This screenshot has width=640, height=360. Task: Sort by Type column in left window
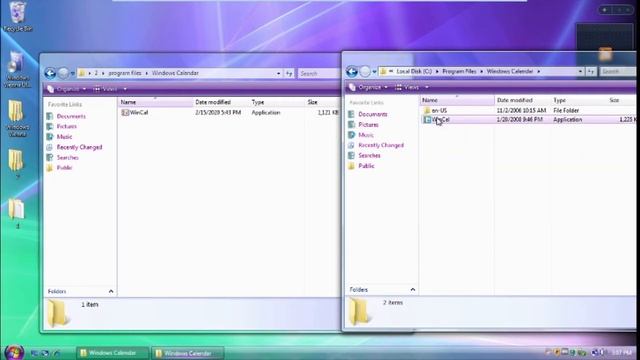pos(277,102)
